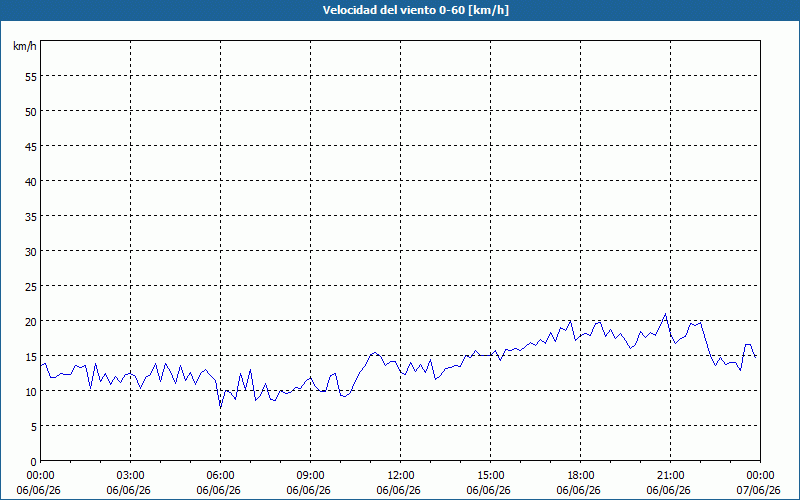Select the y-axis value "55"
This screenshot has height=500, width=800.
tap(31, 77)
